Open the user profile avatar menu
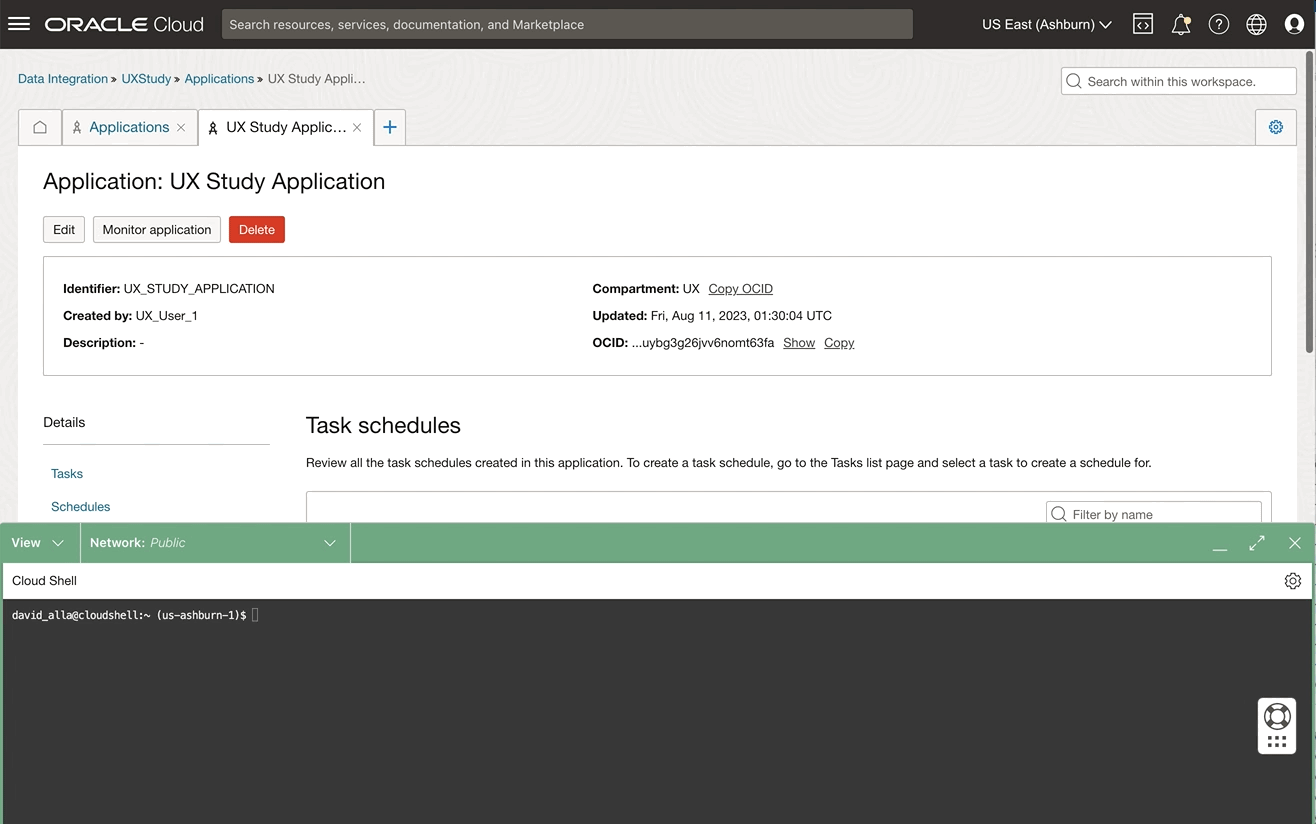This screenshot has width=1316, height=824. pos(1295,24)
